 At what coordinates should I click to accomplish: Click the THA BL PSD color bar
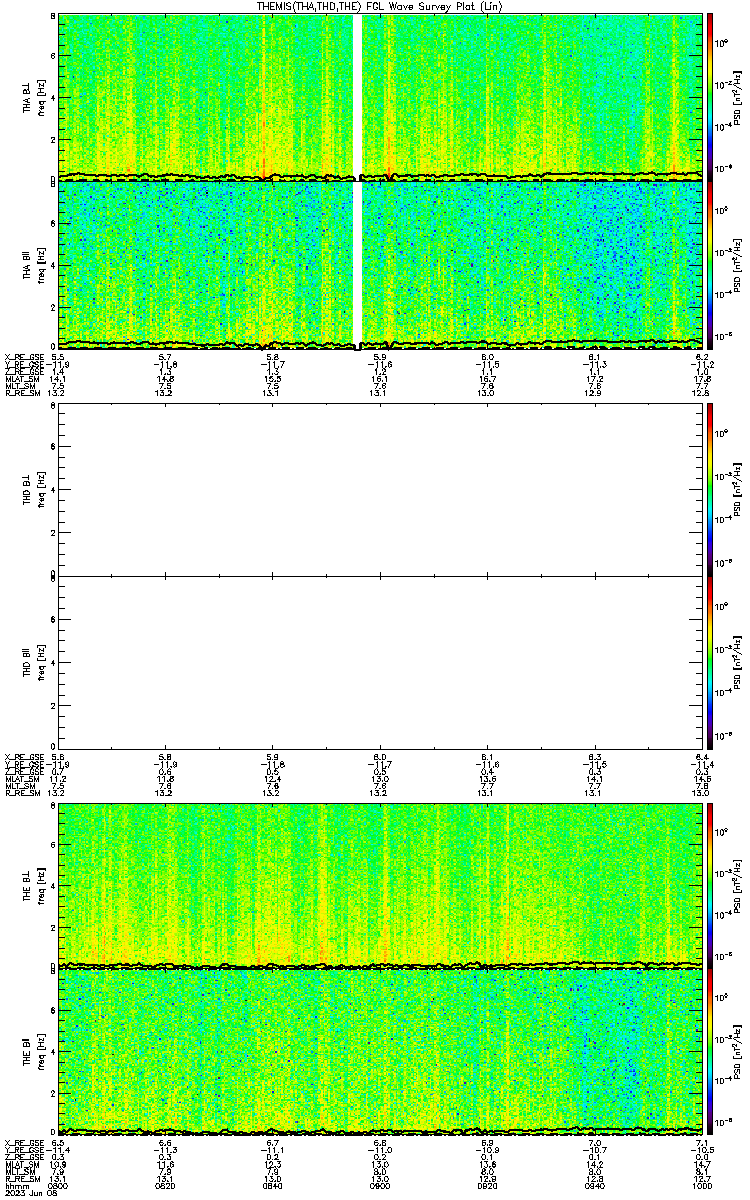tap(711, 97)
